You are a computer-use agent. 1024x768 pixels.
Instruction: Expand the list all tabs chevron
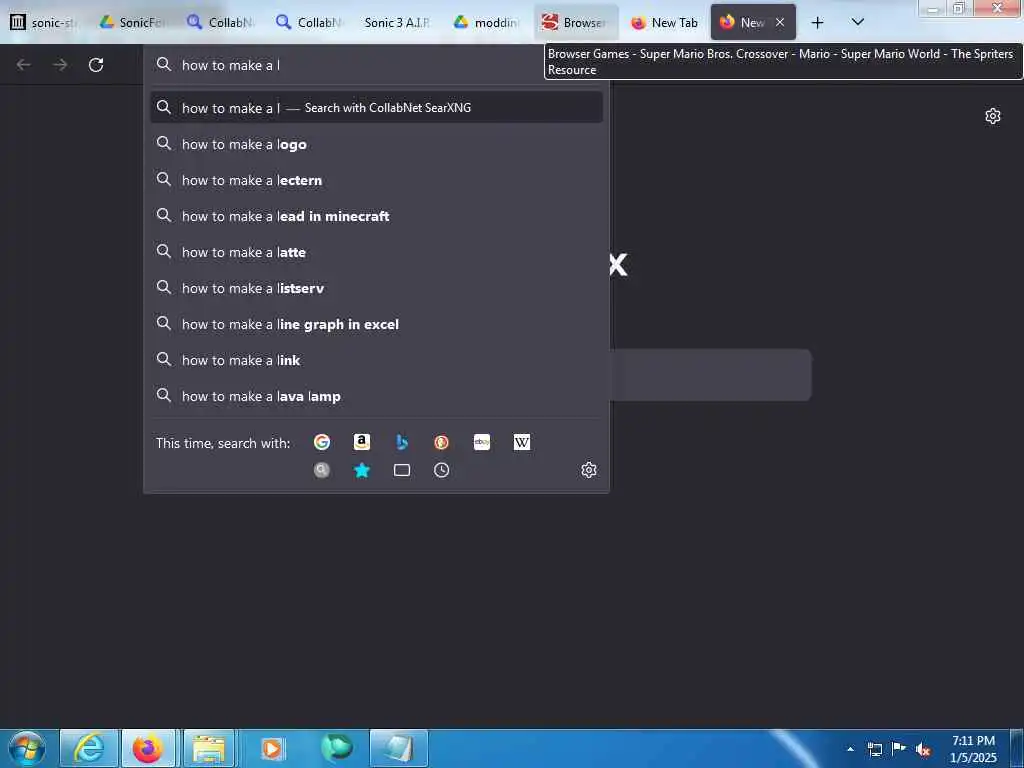[x=858, y=22]
